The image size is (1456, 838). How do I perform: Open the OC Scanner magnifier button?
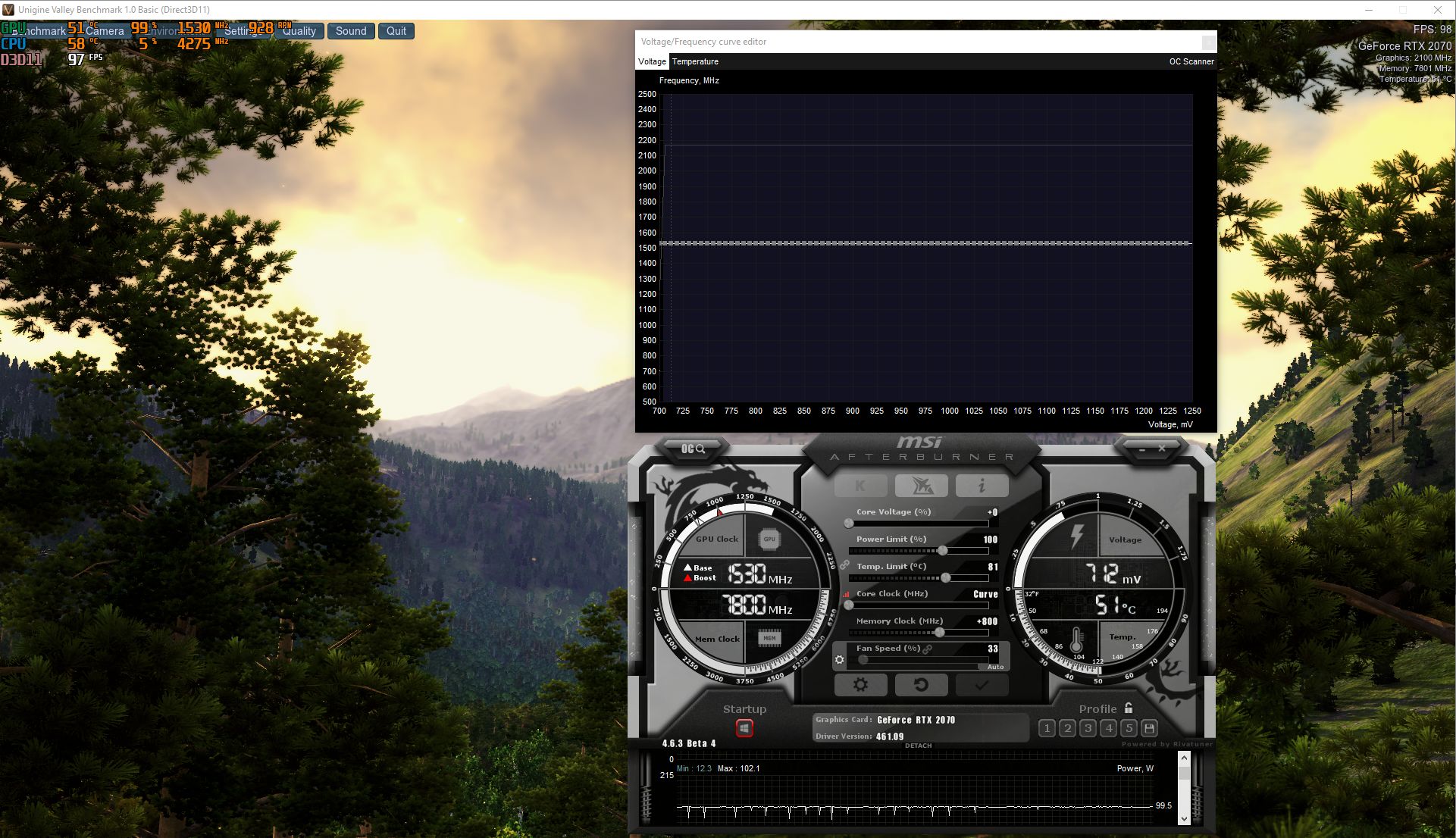(x=692, y=449)
